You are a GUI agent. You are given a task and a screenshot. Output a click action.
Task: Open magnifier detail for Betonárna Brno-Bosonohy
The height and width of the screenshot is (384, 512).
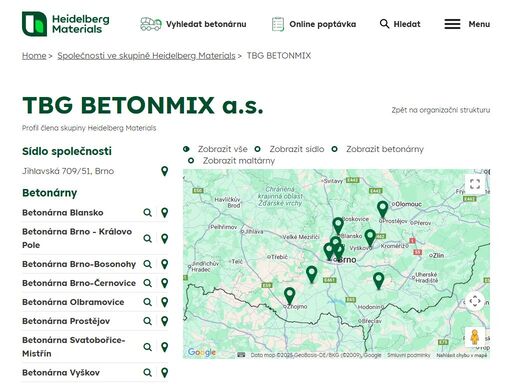(147, 264)
